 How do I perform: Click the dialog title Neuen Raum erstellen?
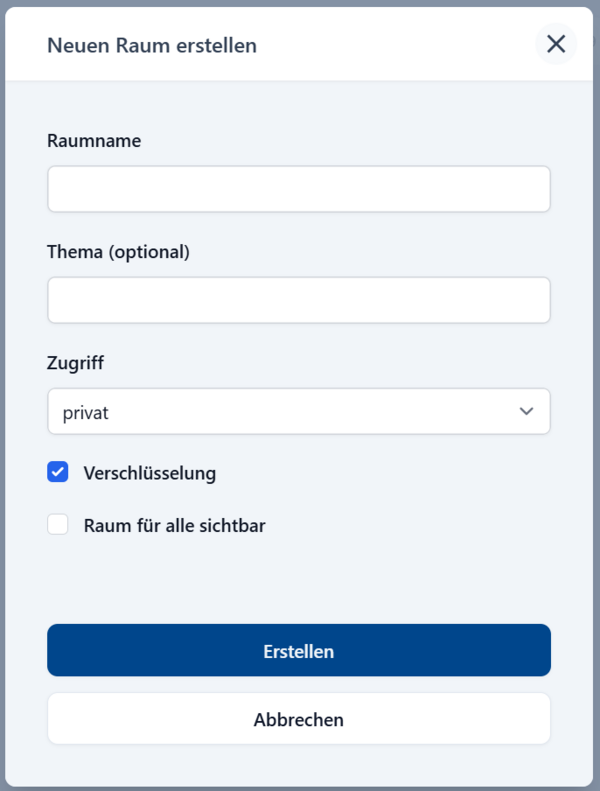click(152, 45)
